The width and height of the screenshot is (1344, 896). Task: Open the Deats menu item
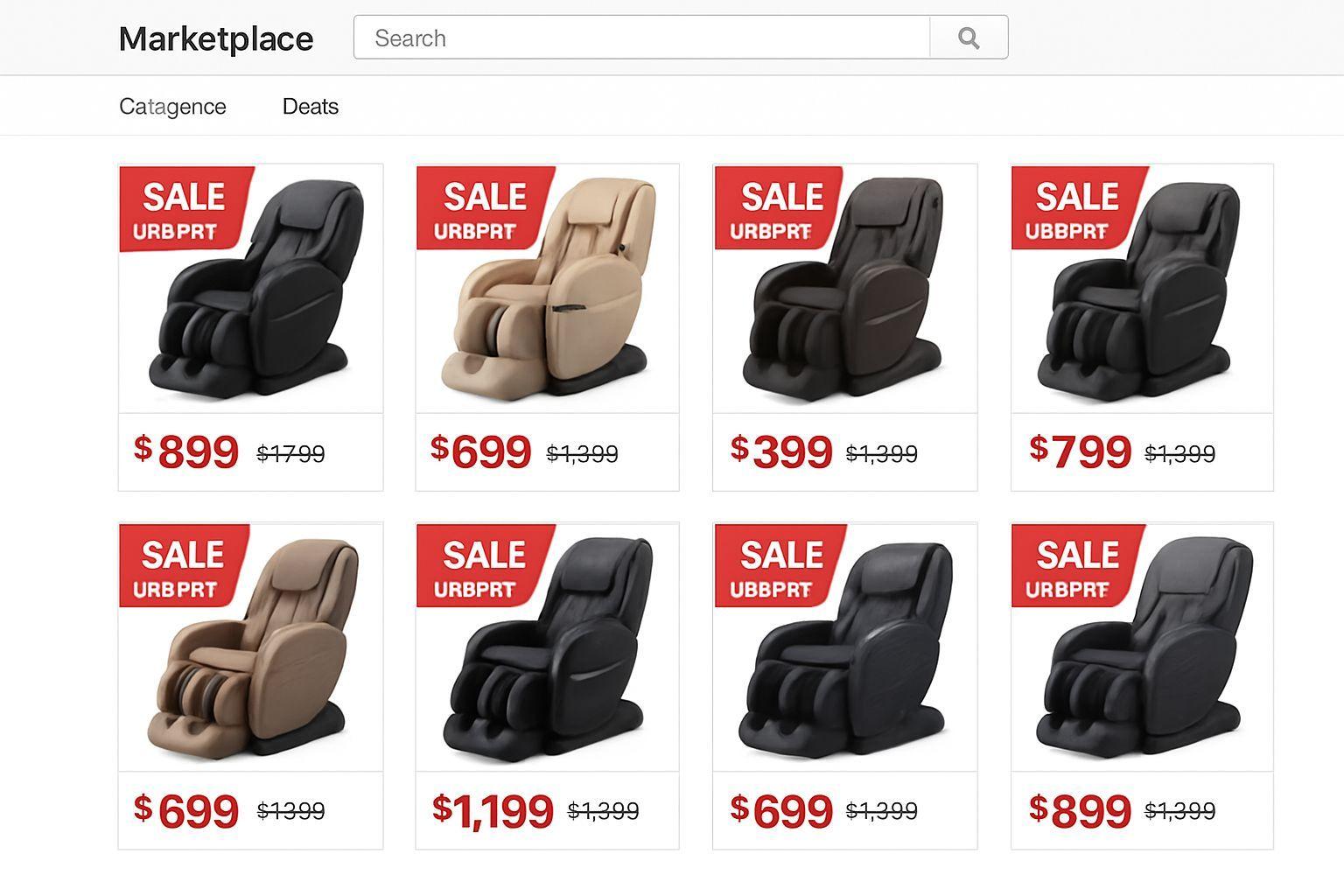point(310,107)
